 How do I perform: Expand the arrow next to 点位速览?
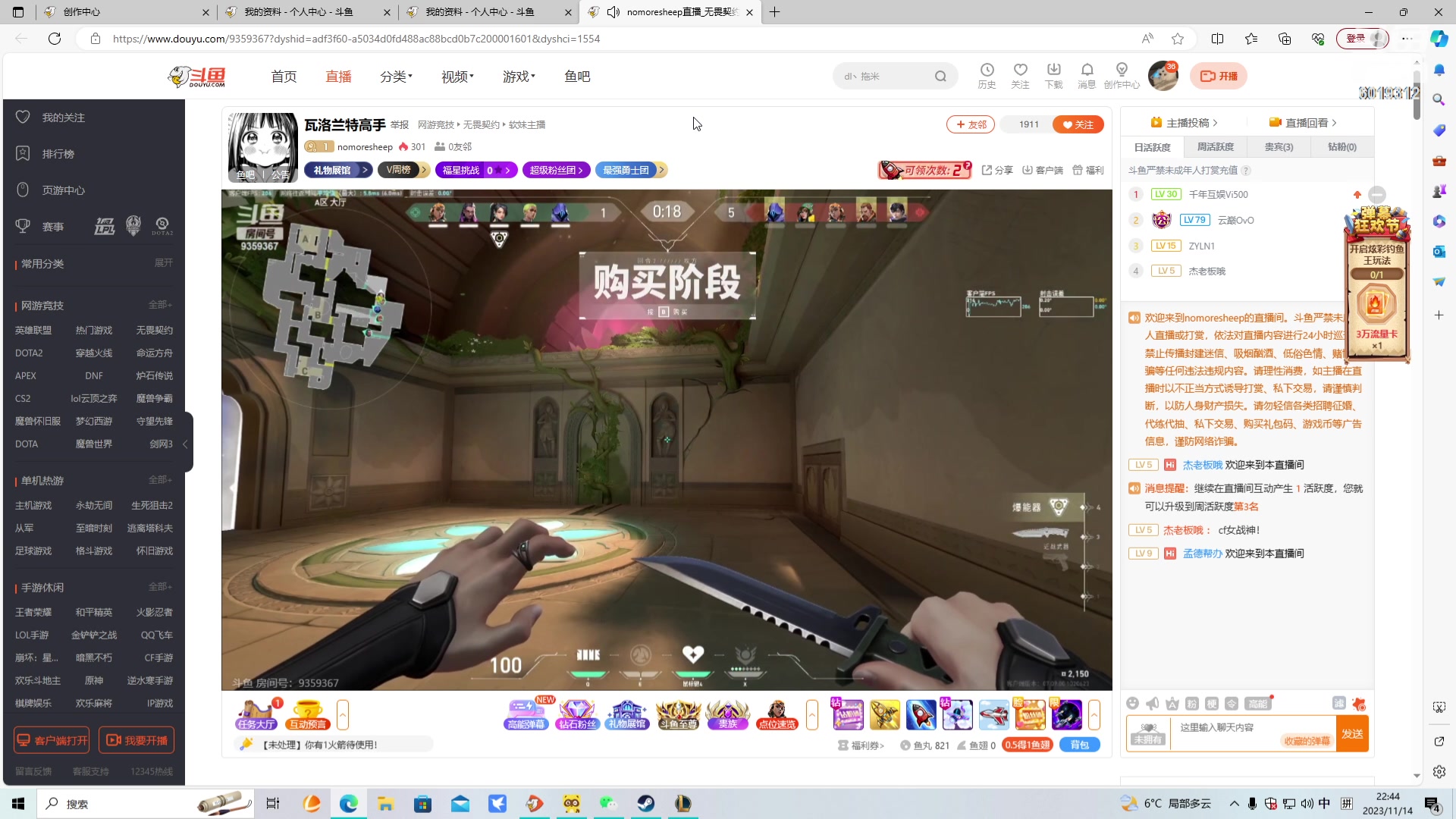(812, 714)
